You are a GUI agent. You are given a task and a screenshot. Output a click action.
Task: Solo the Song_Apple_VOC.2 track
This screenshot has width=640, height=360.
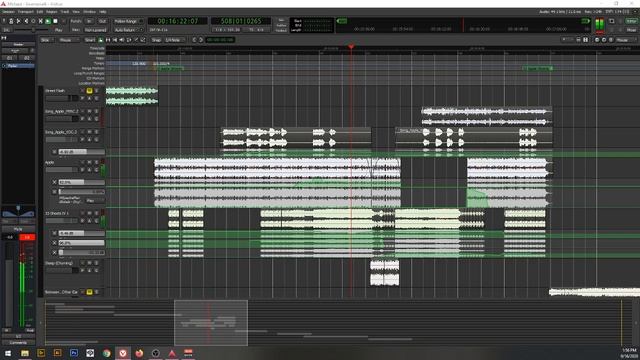point(96,132)
